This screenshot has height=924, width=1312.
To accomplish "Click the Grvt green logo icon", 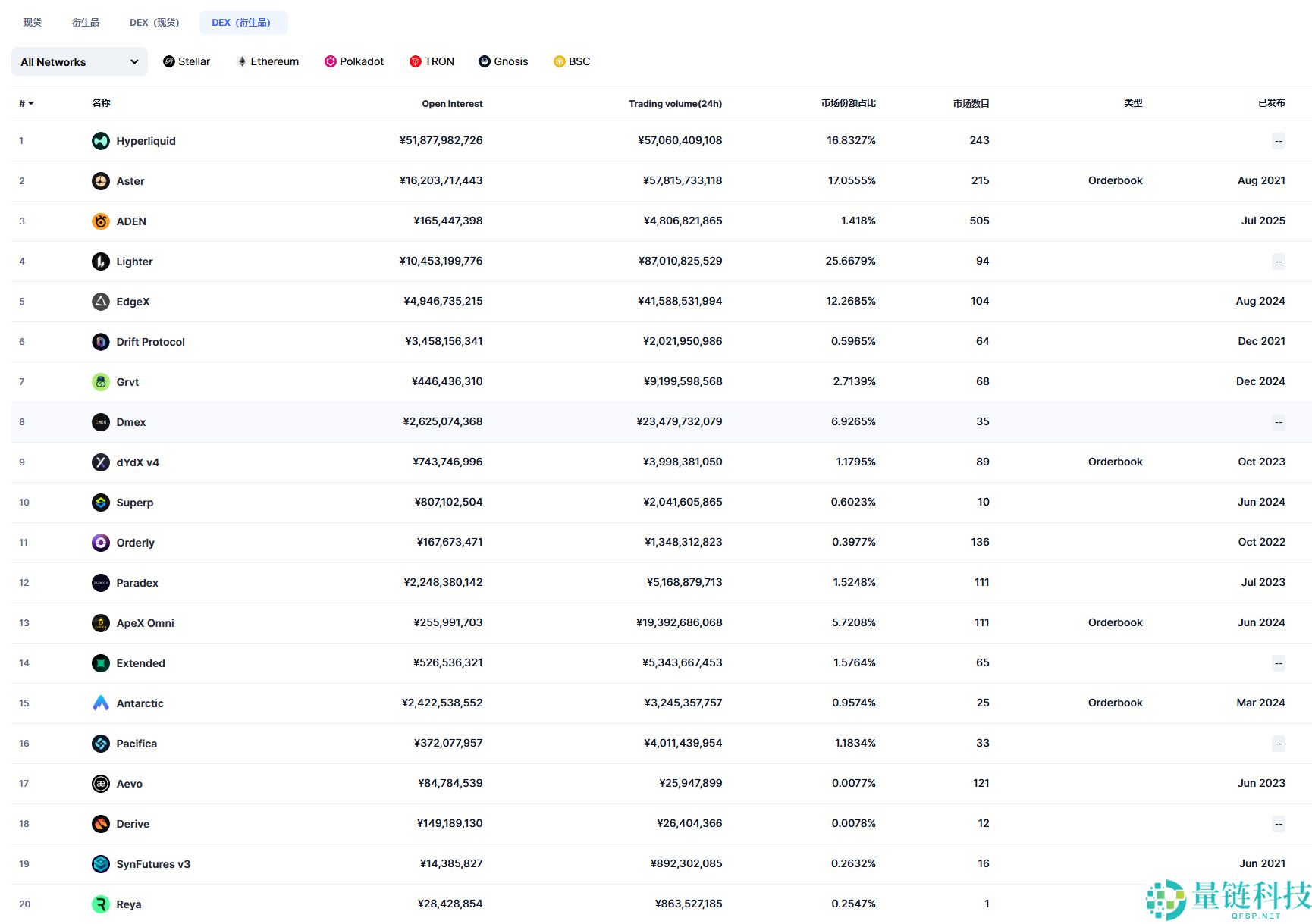I will (101, 382).
